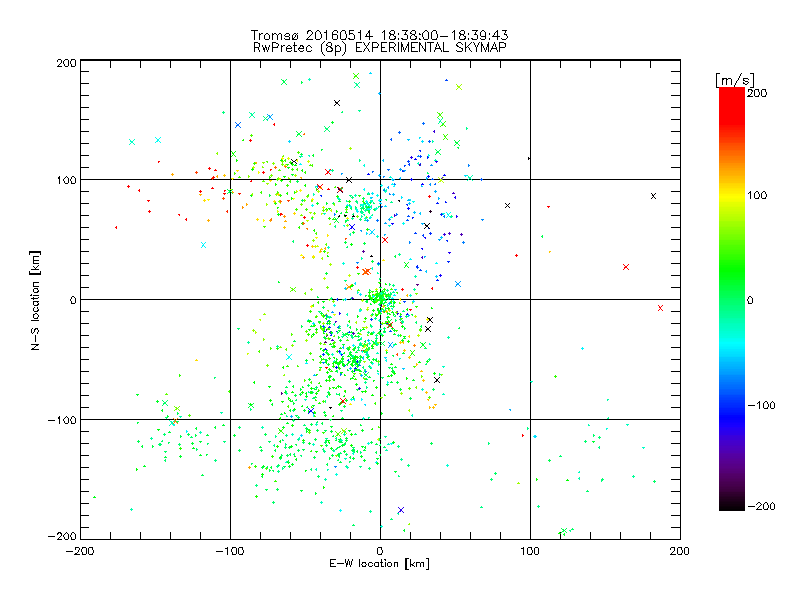
Task: Click the lone blue X marker near plot bottom
Action: 401,510
